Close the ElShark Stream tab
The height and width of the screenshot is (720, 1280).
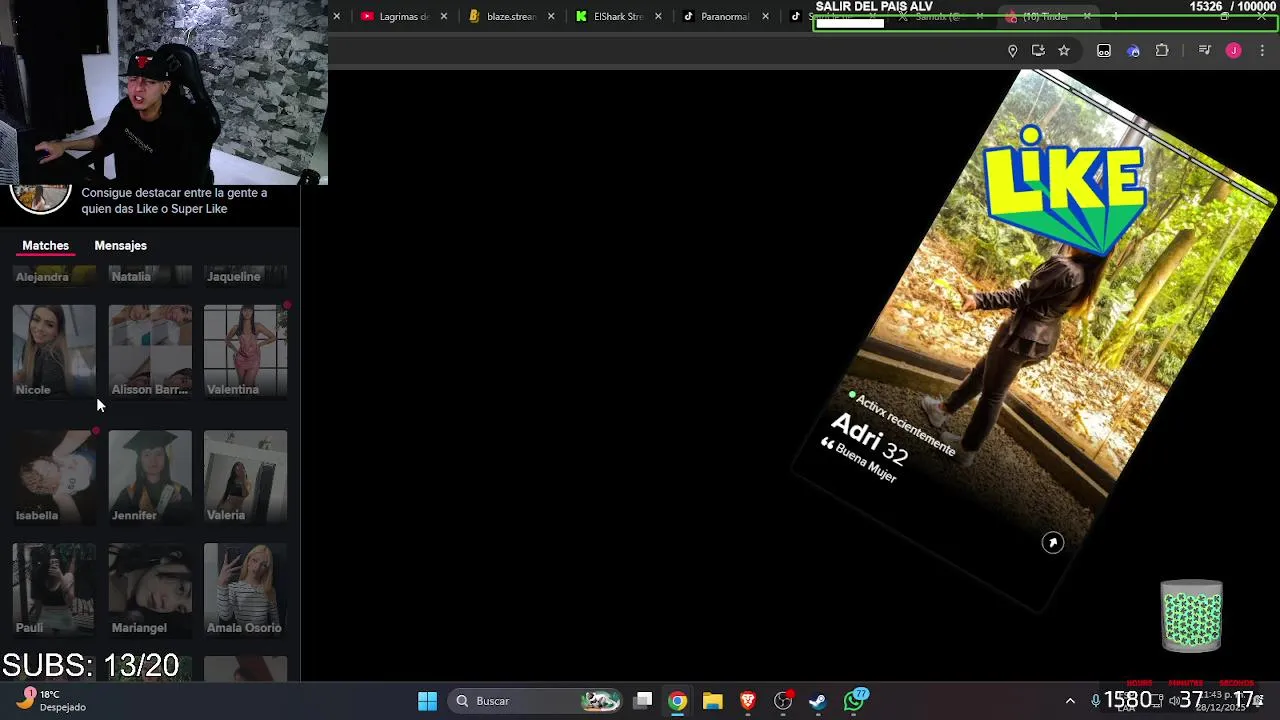658,16
